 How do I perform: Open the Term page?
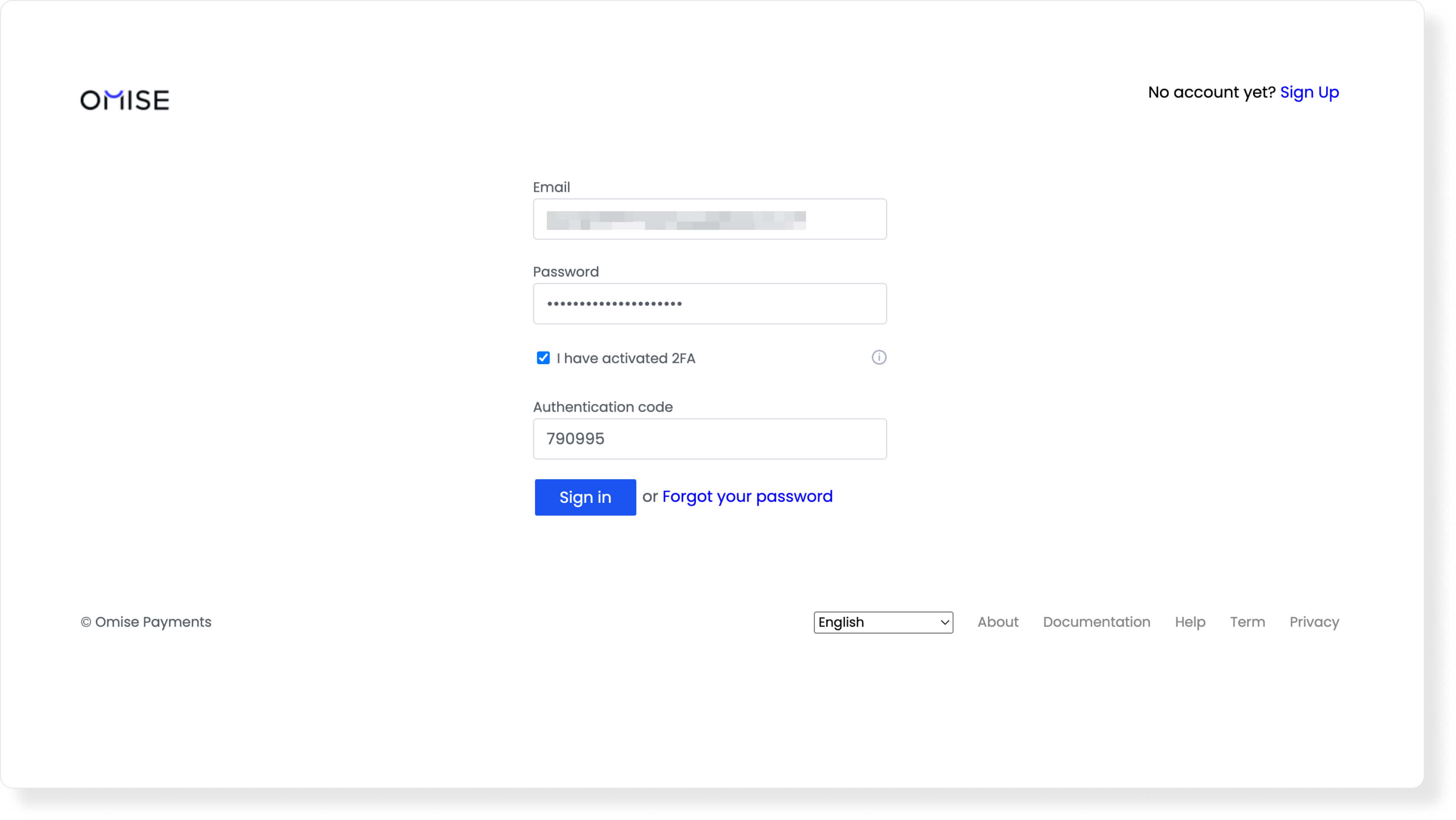(1247, 622)
